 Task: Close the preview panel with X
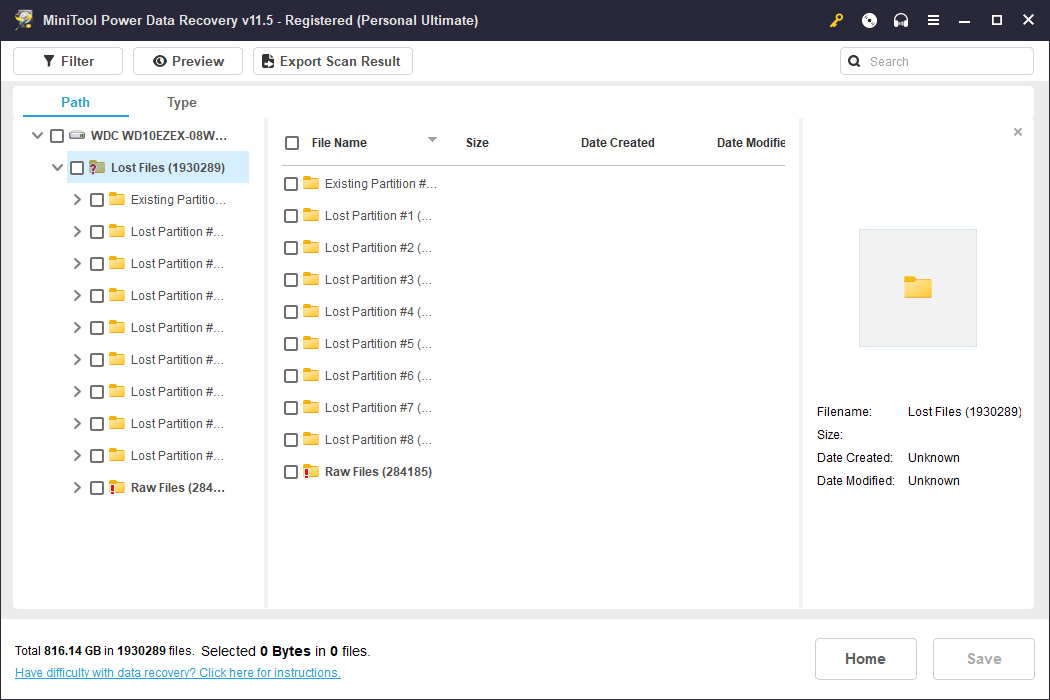(x=1018, y=132)
